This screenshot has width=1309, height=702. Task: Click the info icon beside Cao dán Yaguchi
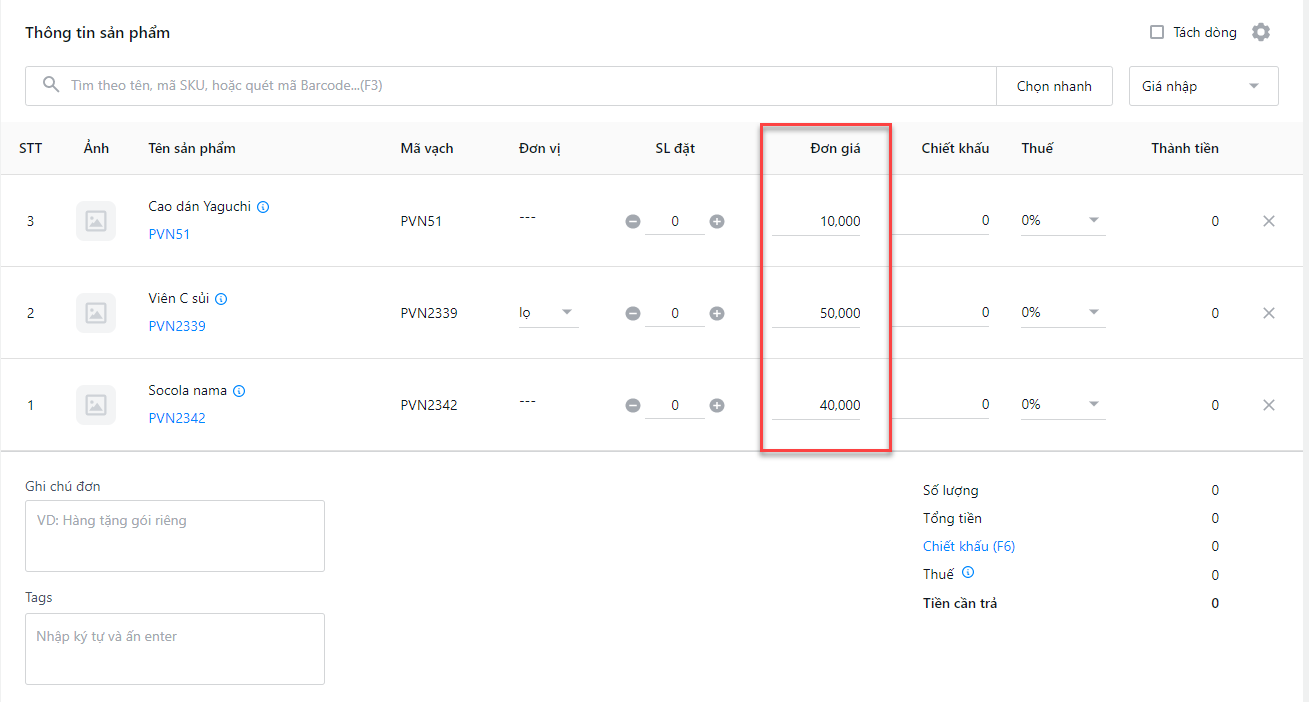pos(263,207)
